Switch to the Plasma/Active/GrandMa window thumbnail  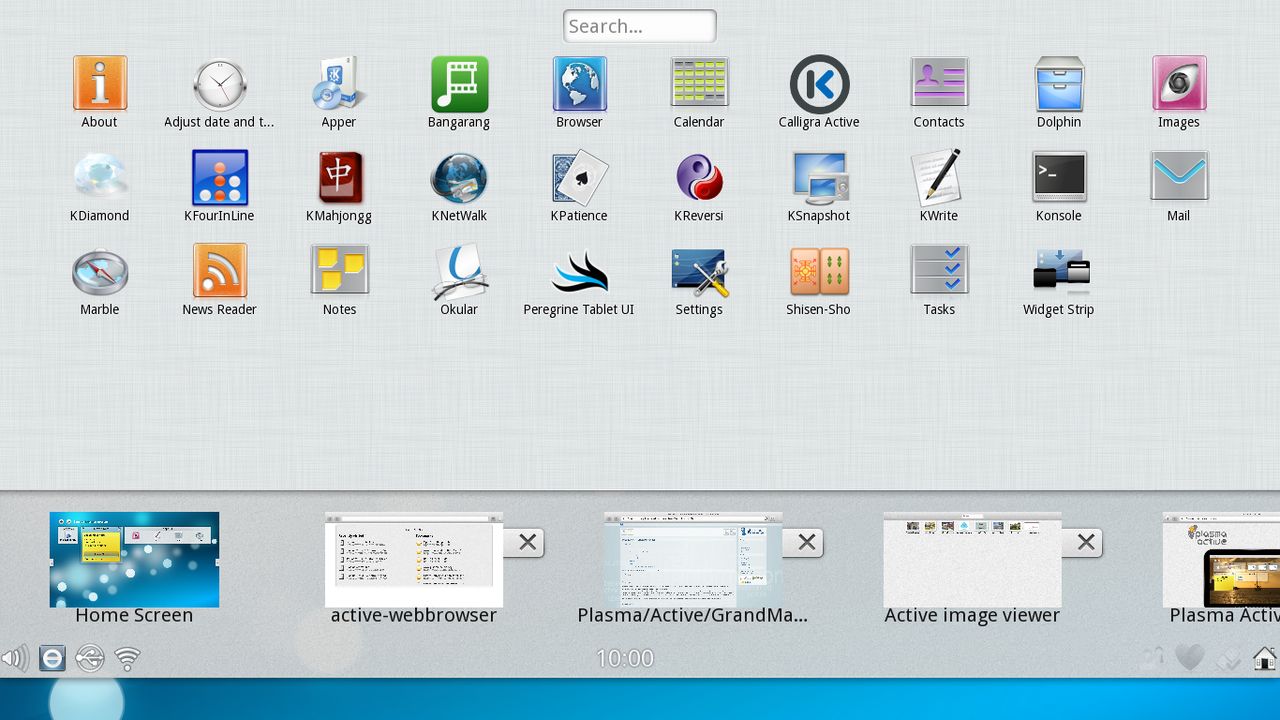tap(692, 560)
